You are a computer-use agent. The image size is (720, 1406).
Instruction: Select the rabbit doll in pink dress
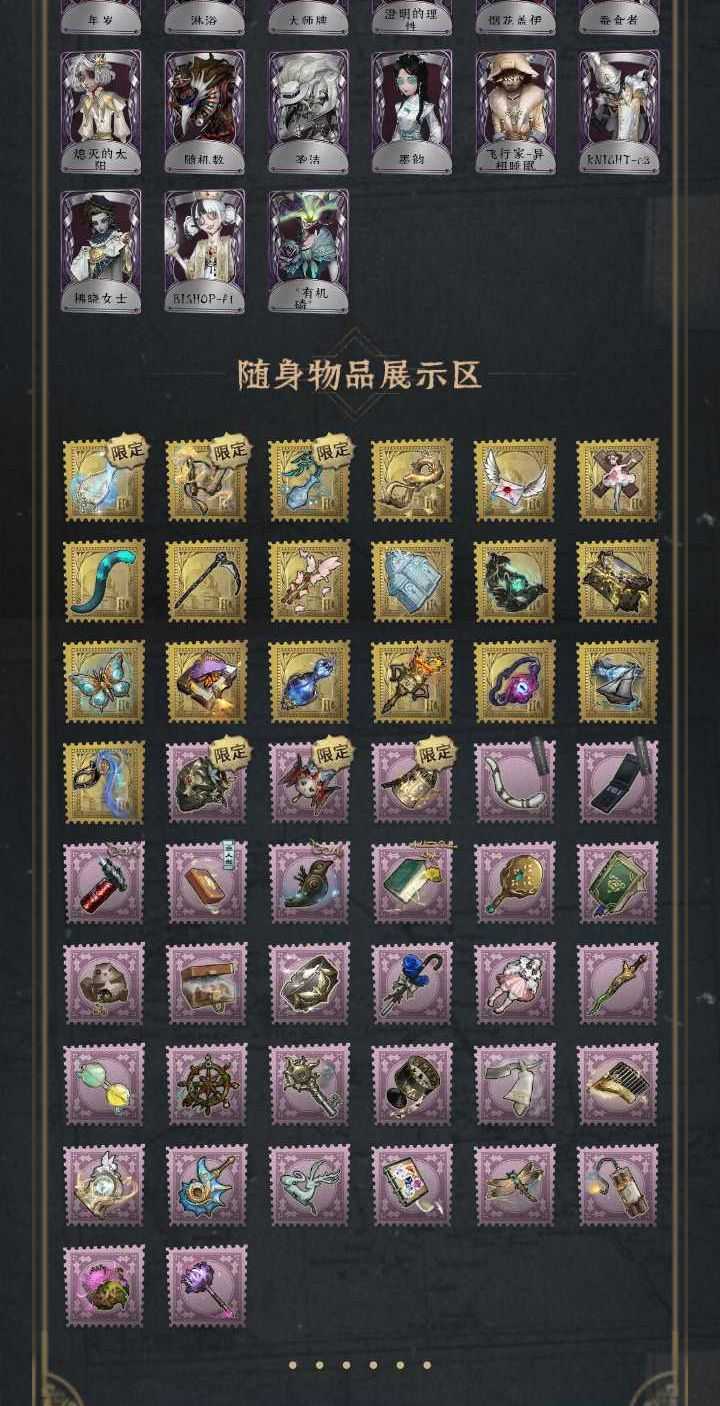pos(515,984)
